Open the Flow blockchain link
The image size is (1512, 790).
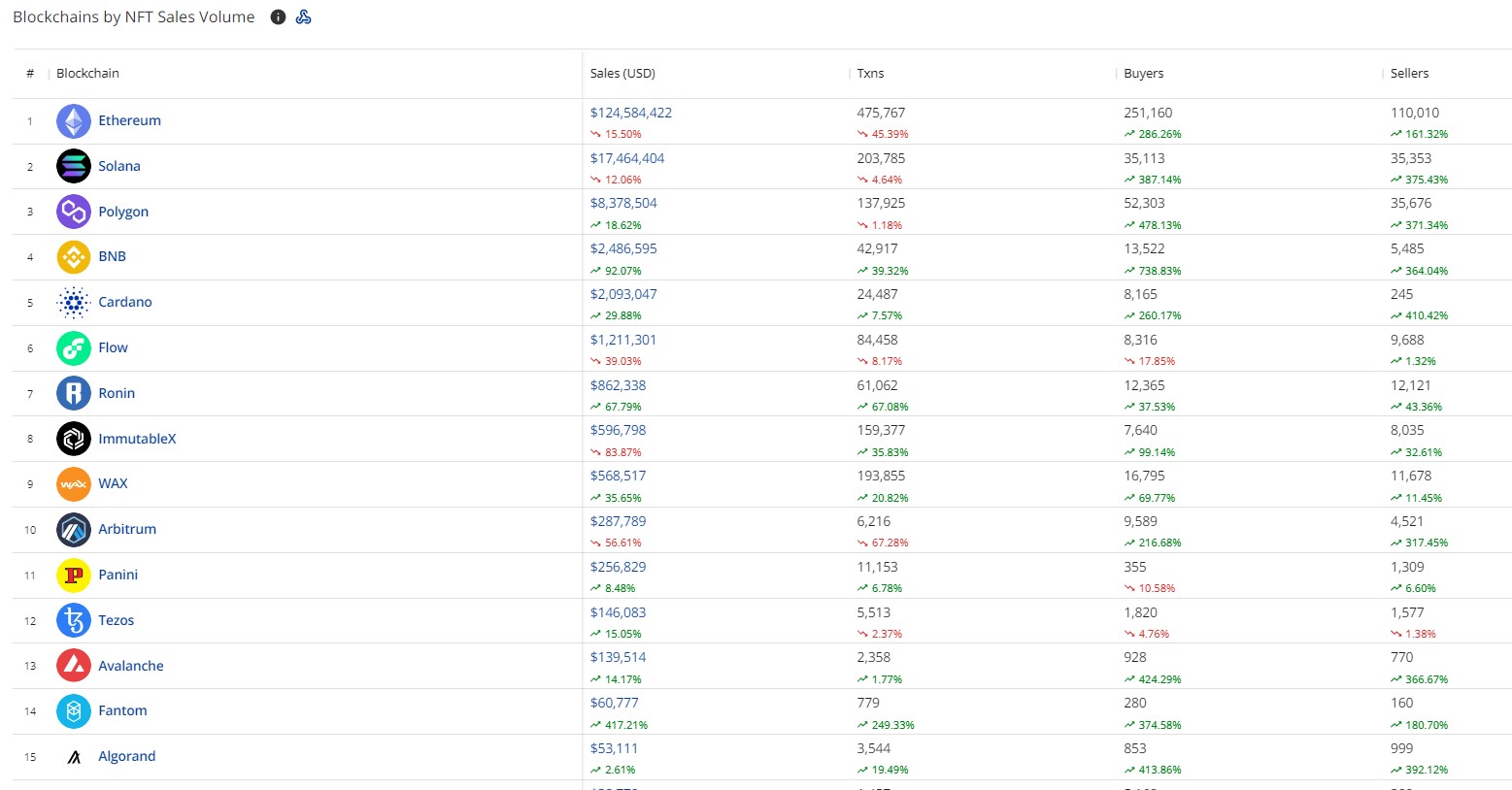pyautogui.click(x=113, y=347)
